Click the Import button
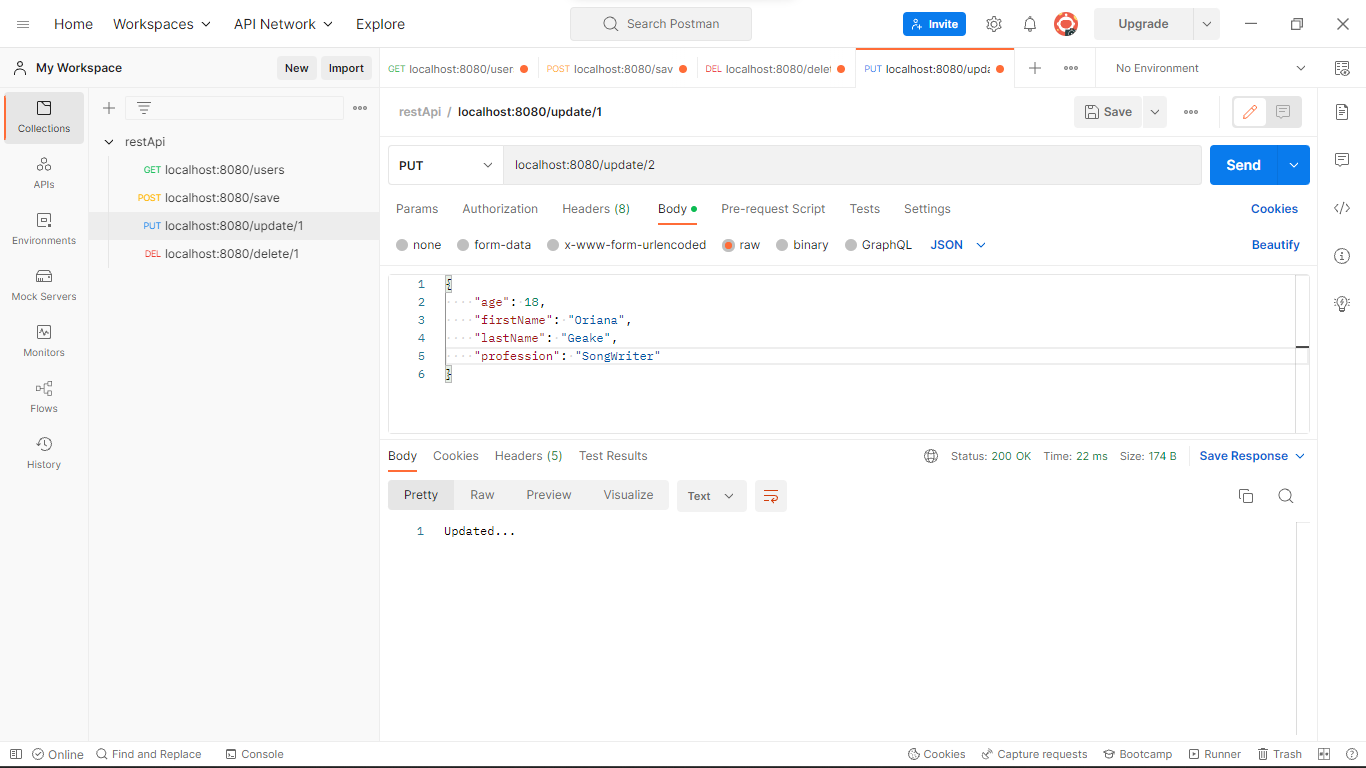Viewport: 1366px width, 768px height. point(346,68)
